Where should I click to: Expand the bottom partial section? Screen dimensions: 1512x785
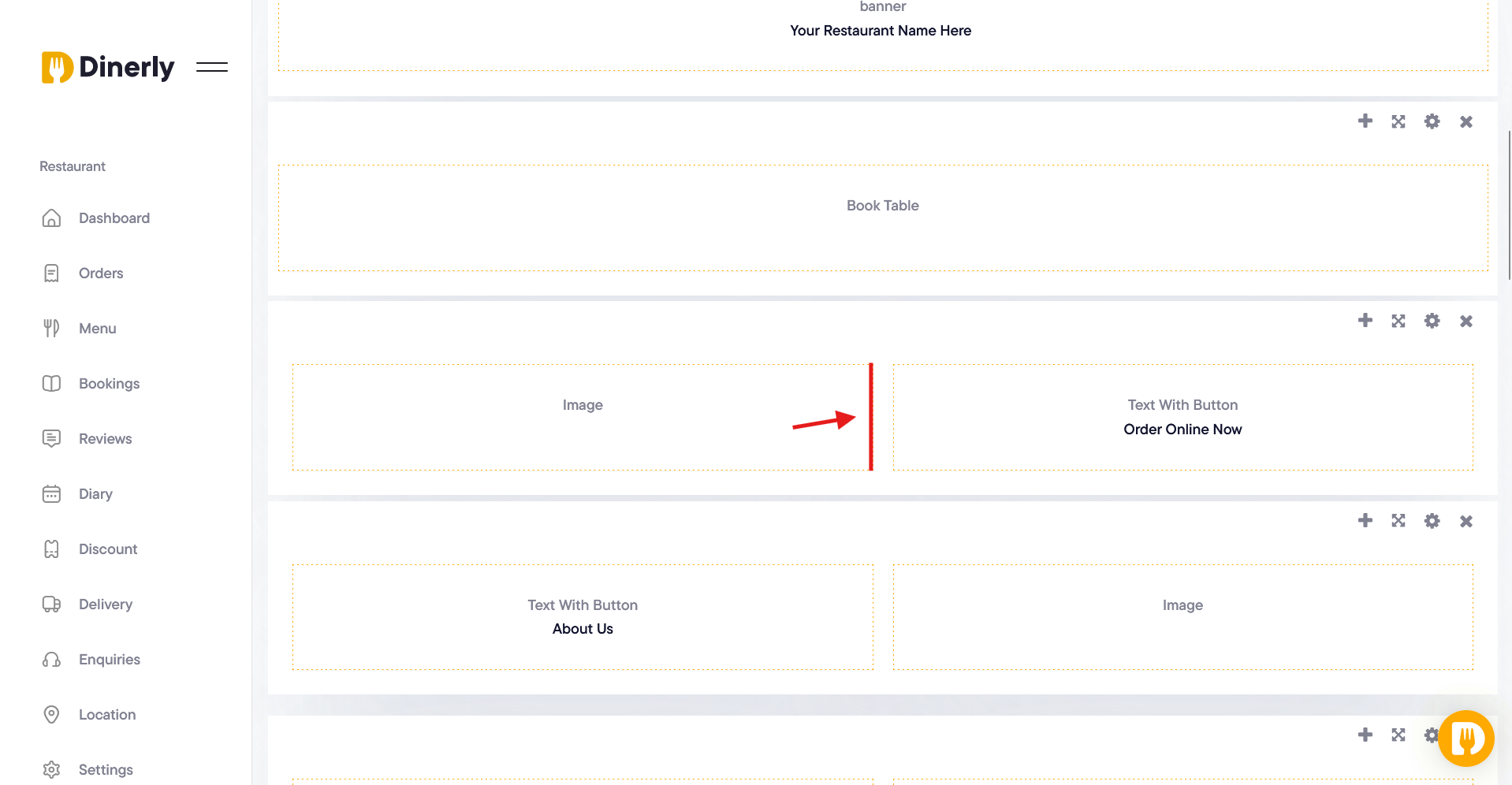coord(1398,735)
